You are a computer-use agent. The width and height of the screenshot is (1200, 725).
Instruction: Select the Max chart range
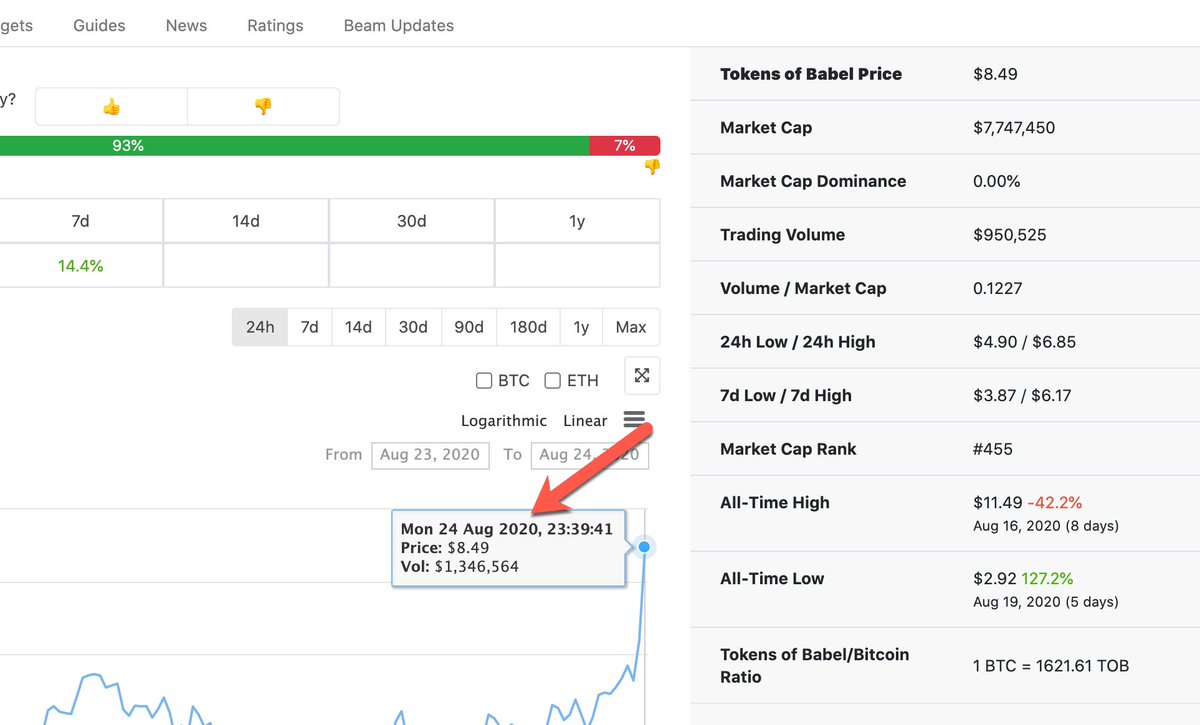pos(631,327)
